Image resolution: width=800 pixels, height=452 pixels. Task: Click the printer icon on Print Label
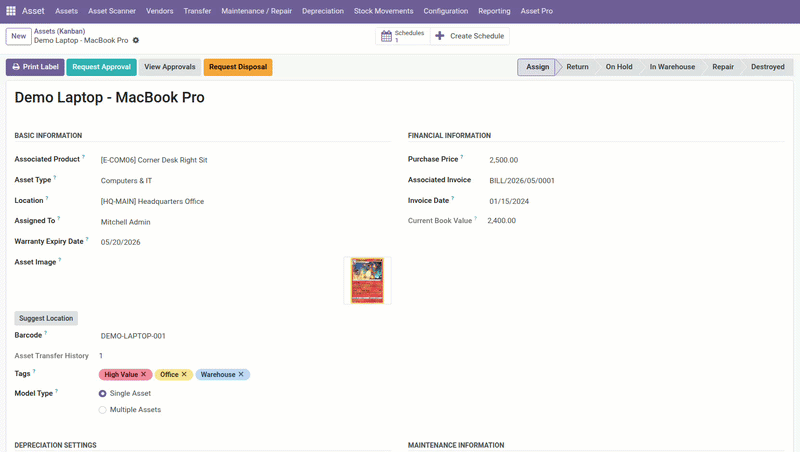click(16, 67)
